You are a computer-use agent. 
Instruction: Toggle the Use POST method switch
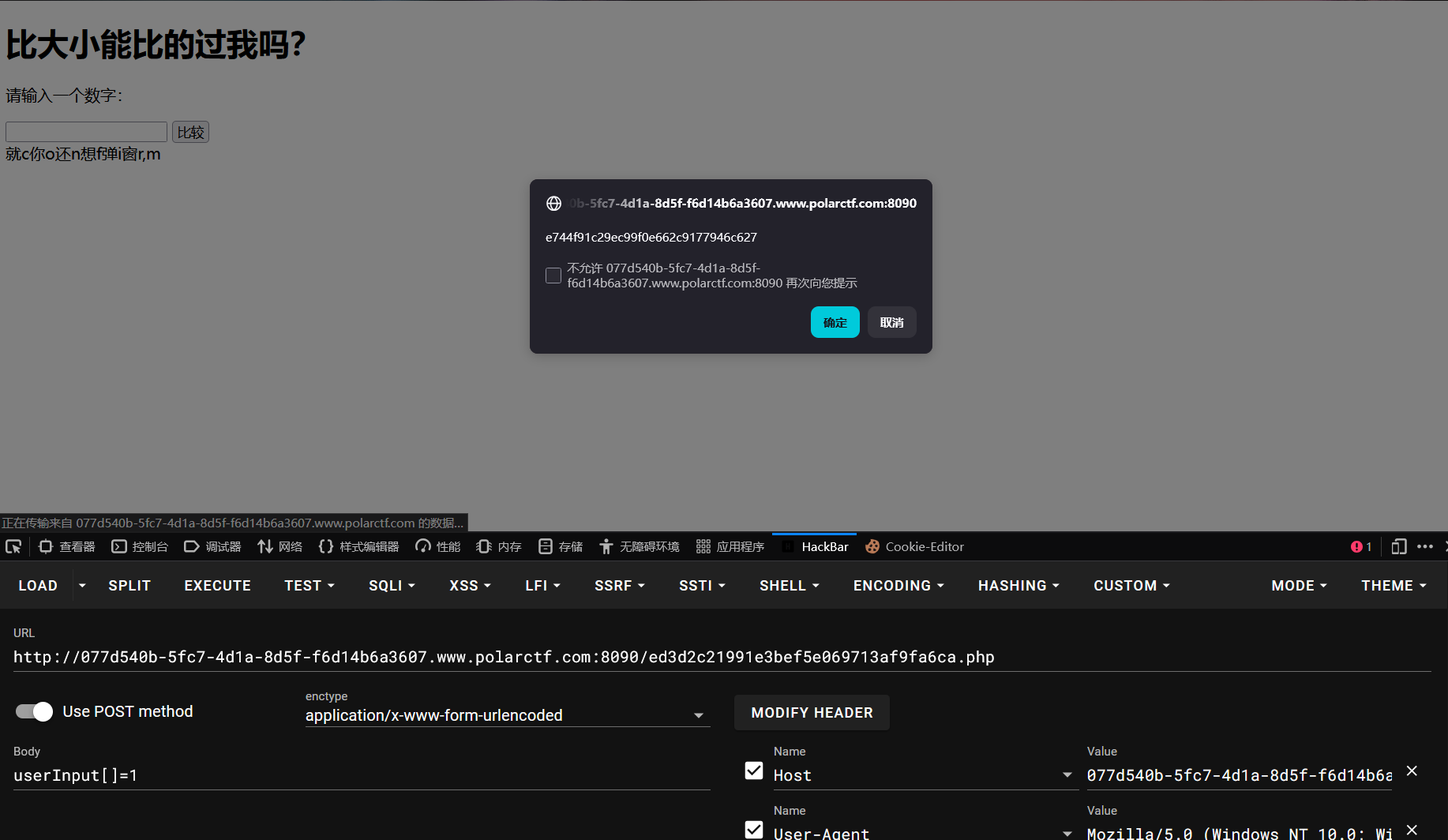click(34, 711)
